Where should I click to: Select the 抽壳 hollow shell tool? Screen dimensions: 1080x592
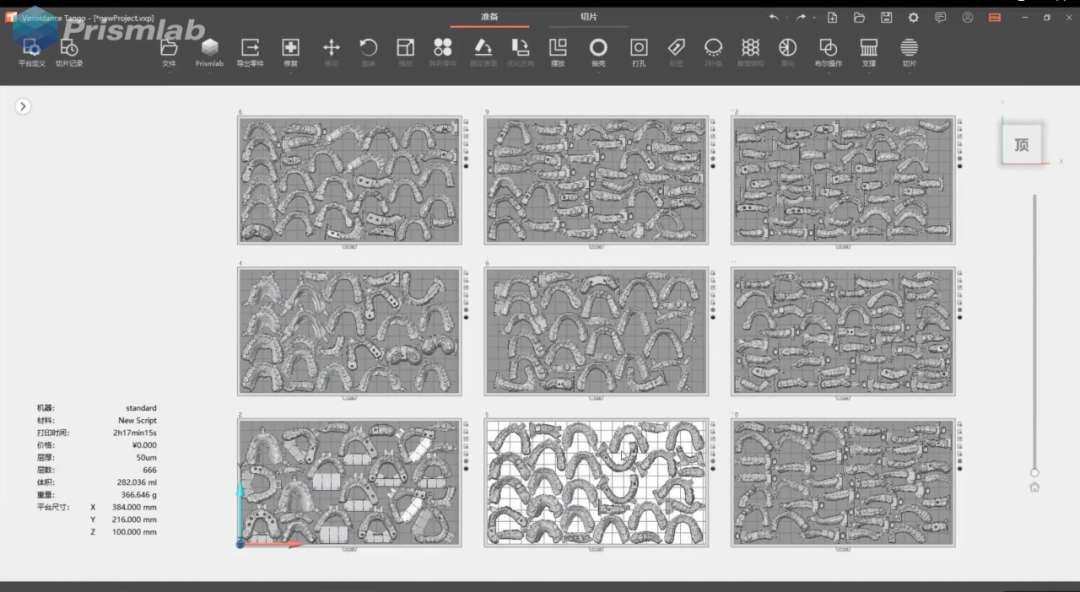coord(598,50)
